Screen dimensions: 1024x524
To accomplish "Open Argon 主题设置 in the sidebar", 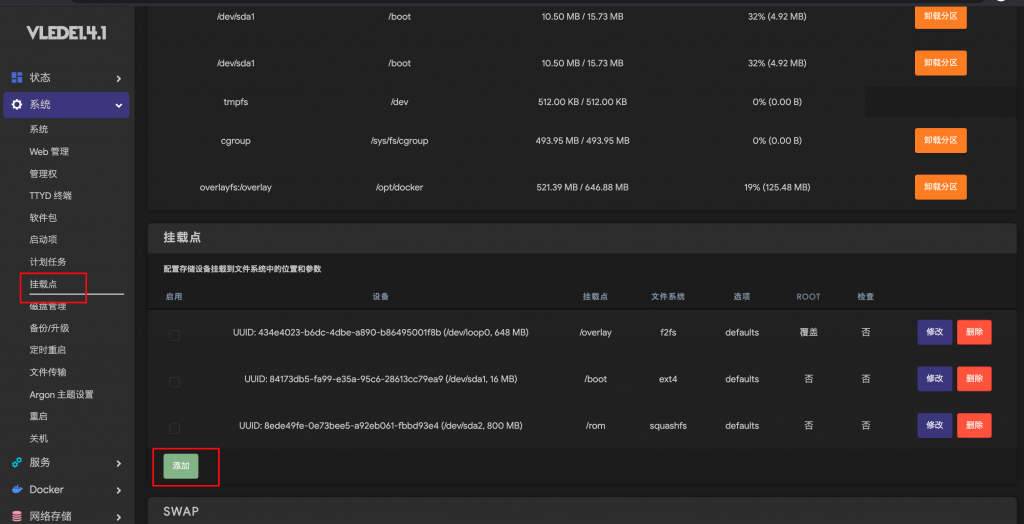I will pyautogui.click(x=61, y=395).
